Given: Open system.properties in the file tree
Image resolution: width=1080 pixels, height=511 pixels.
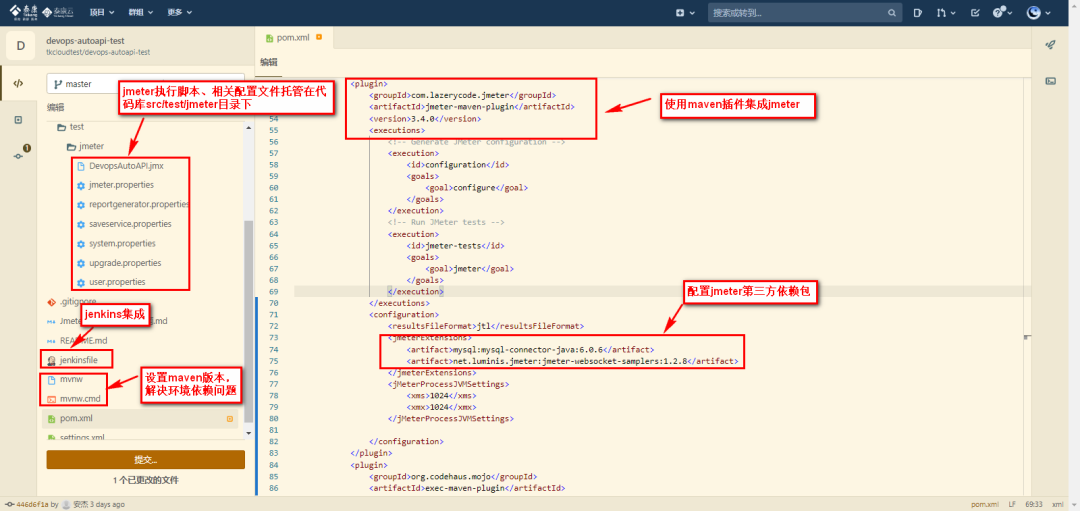Looking at the screenshot, I should [x=121, y=243].
